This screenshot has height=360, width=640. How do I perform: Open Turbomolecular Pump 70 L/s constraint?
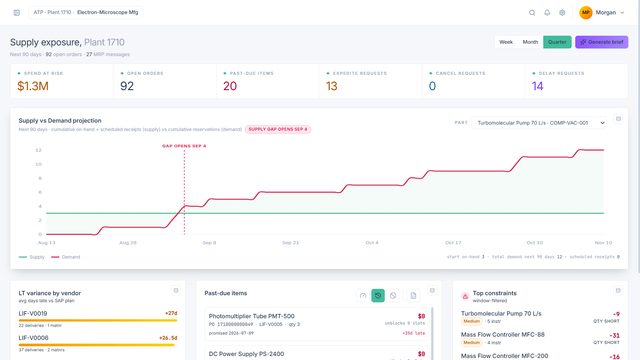coord(540,318)
